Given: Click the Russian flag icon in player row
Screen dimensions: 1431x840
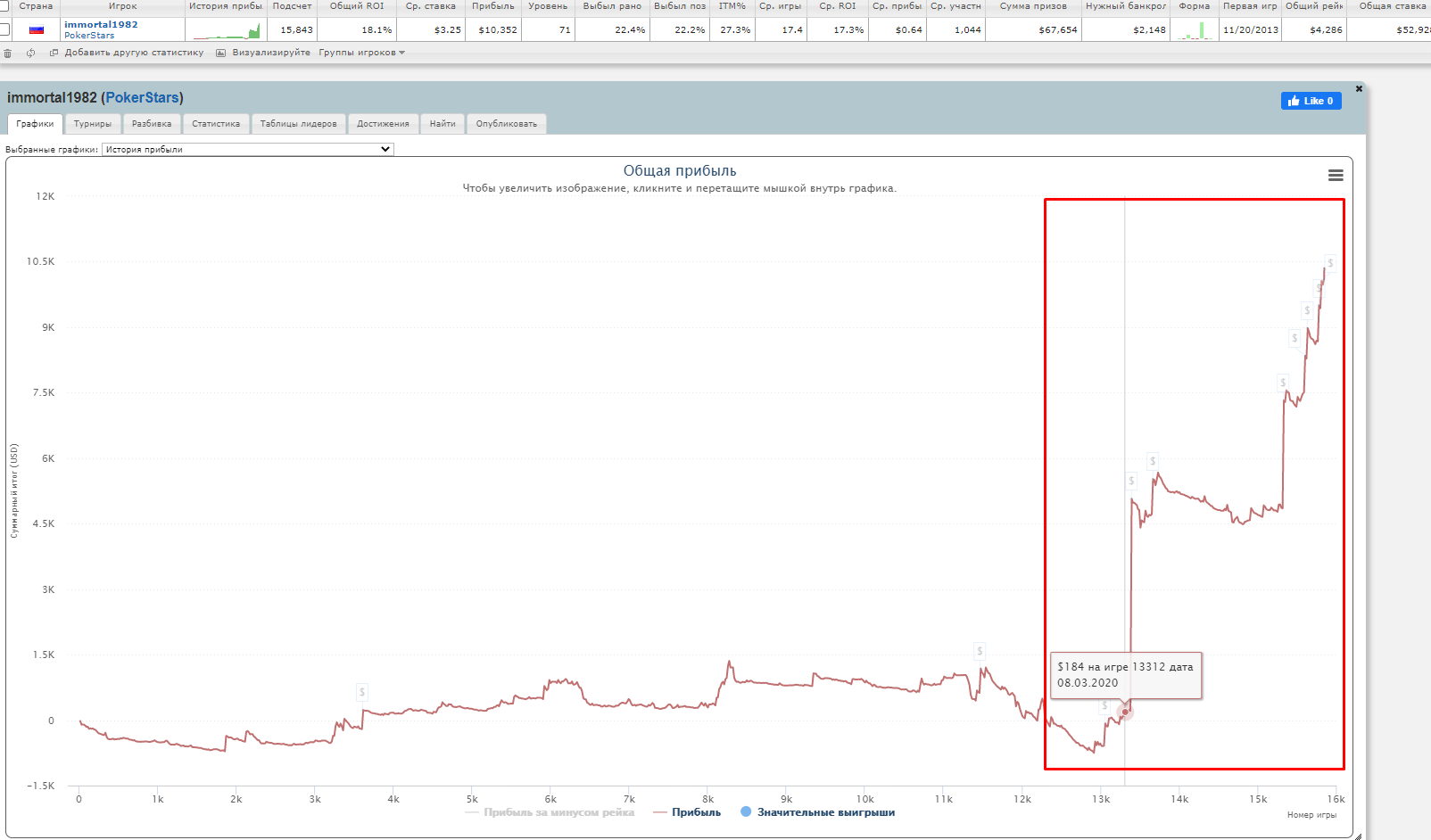Looking at the screenshot, I should (x=37, y=30).
